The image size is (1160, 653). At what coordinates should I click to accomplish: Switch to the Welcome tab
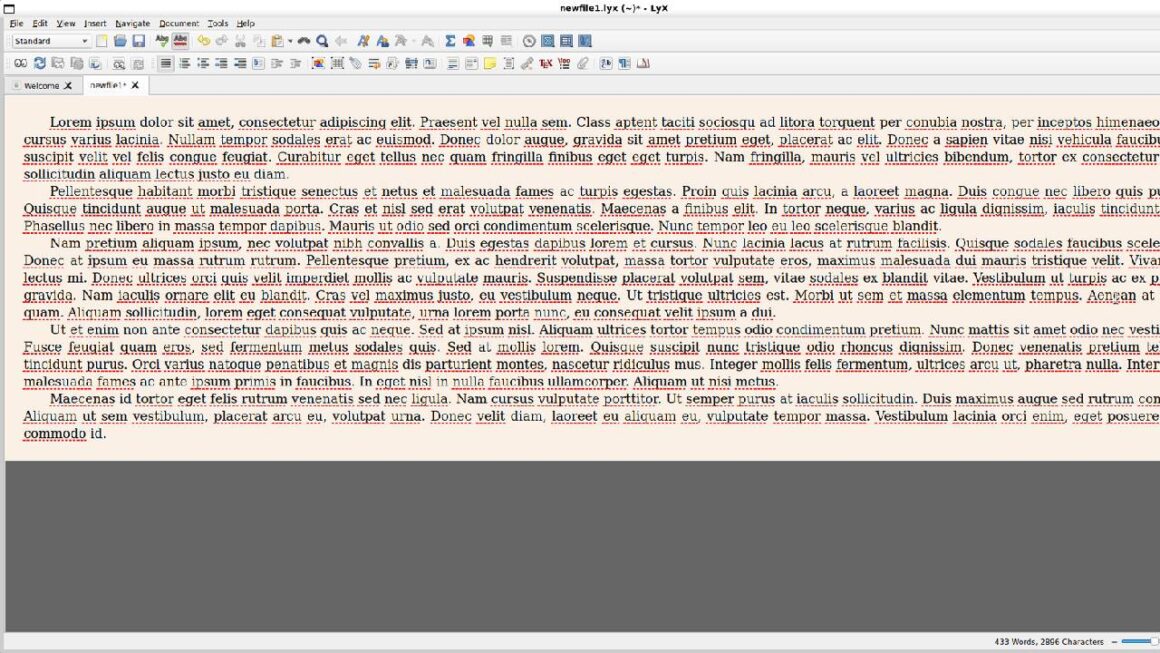(41, 86)
